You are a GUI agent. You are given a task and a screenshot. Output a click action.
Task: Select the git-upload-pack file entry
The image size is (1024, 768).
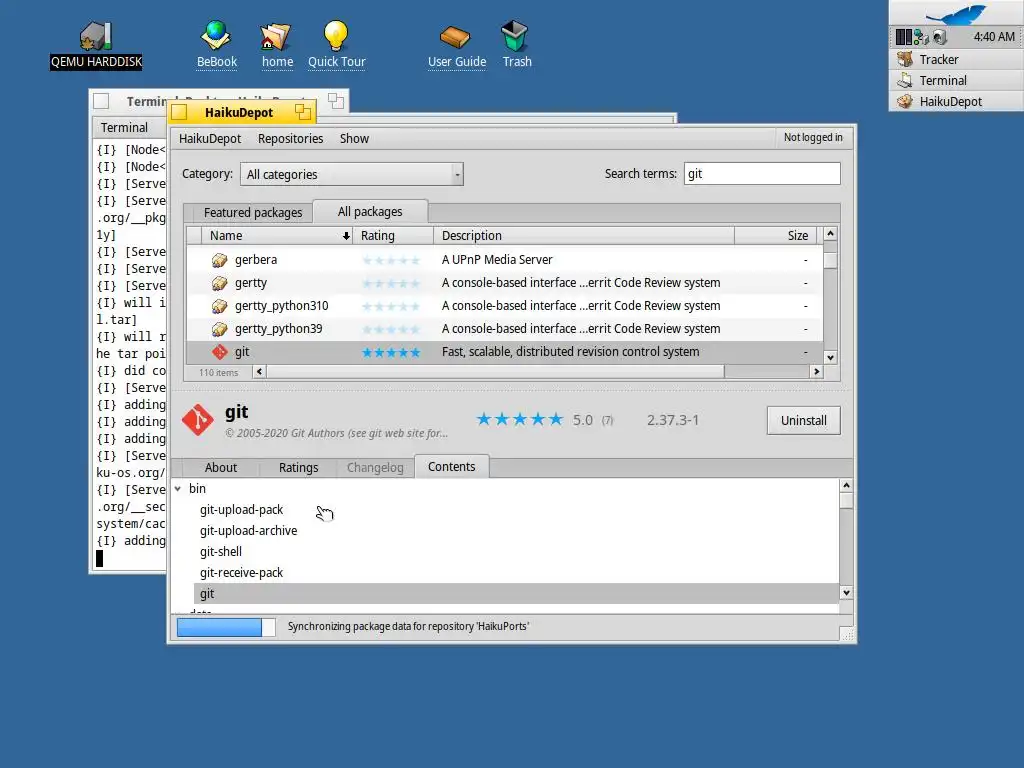(x=242, y=509)
